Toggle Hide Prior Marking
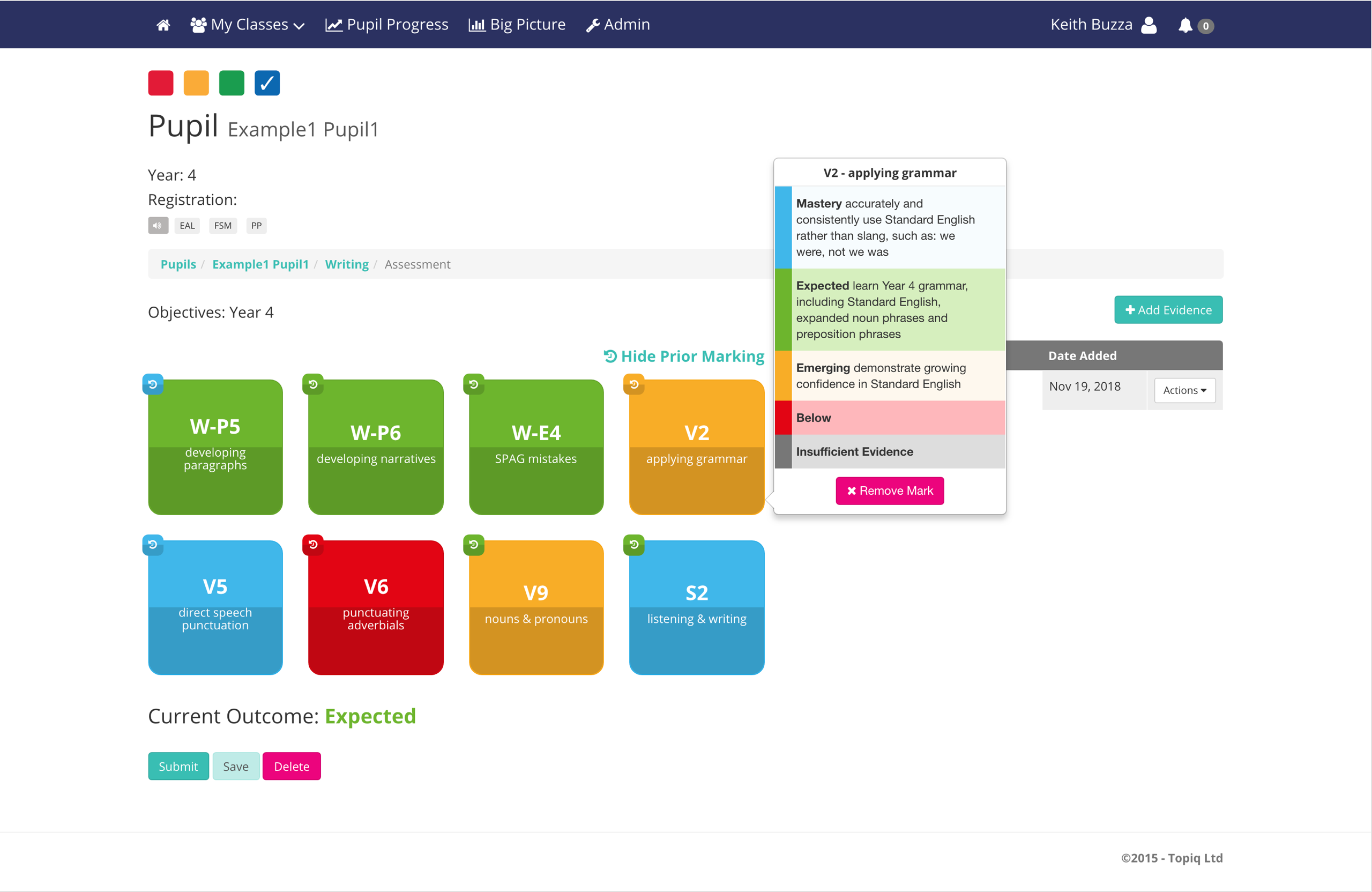 pyautogui.click(x=684, y=356)
